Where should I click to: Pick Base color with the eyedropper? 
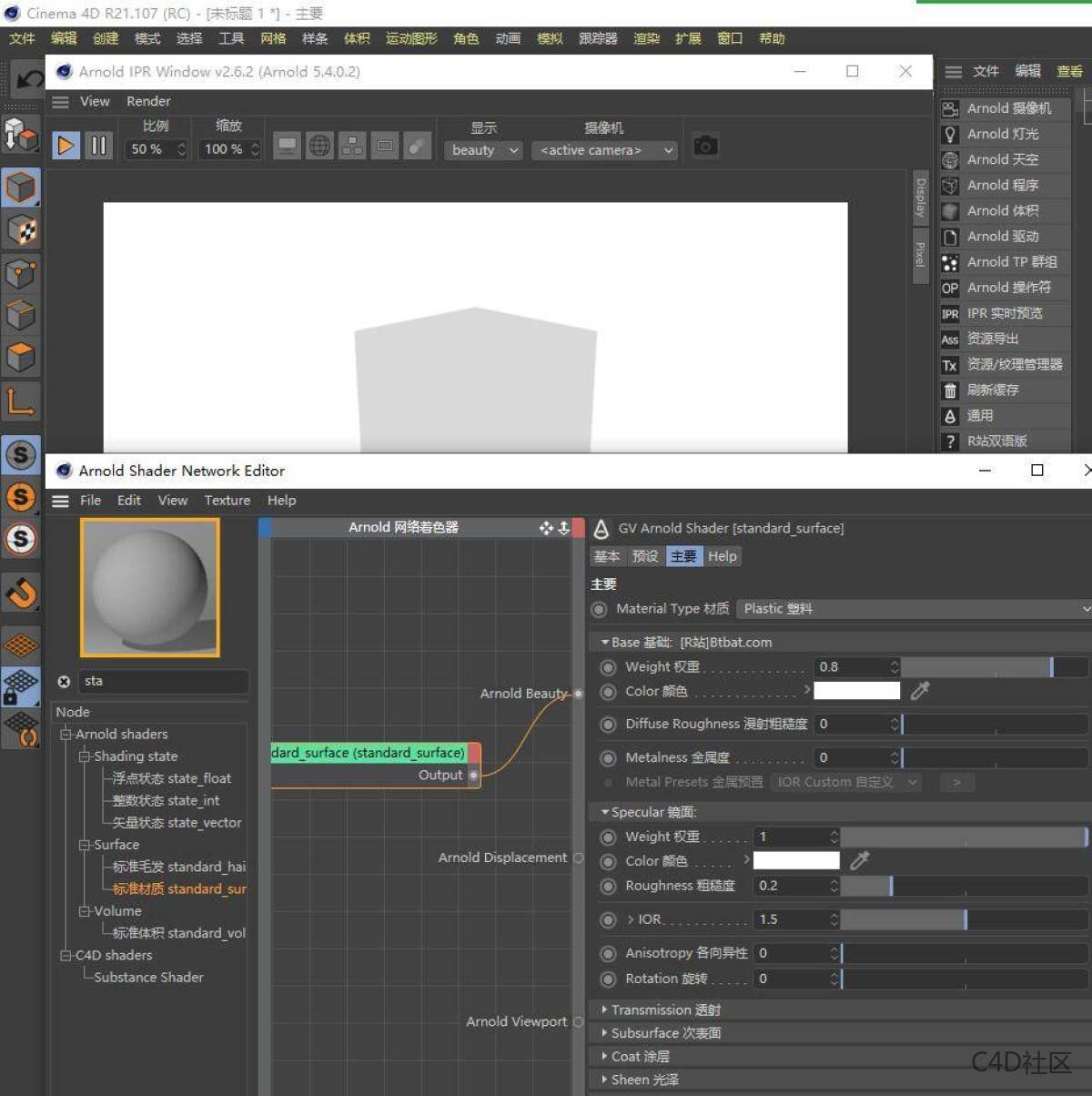920,691
